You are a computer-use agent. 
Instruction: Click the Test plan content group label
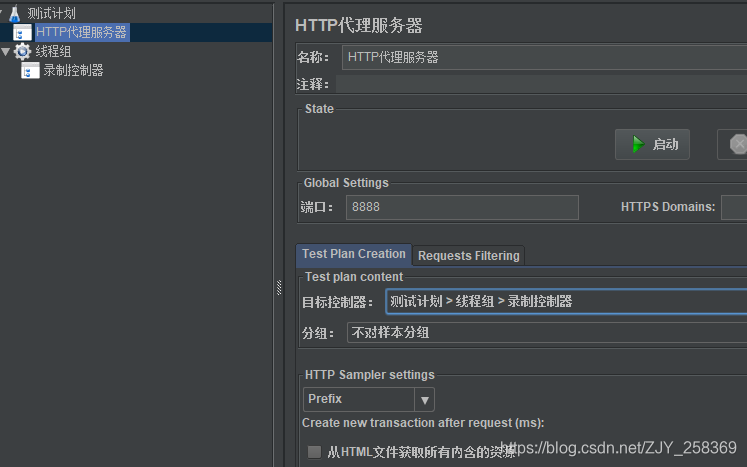[354, 277]
